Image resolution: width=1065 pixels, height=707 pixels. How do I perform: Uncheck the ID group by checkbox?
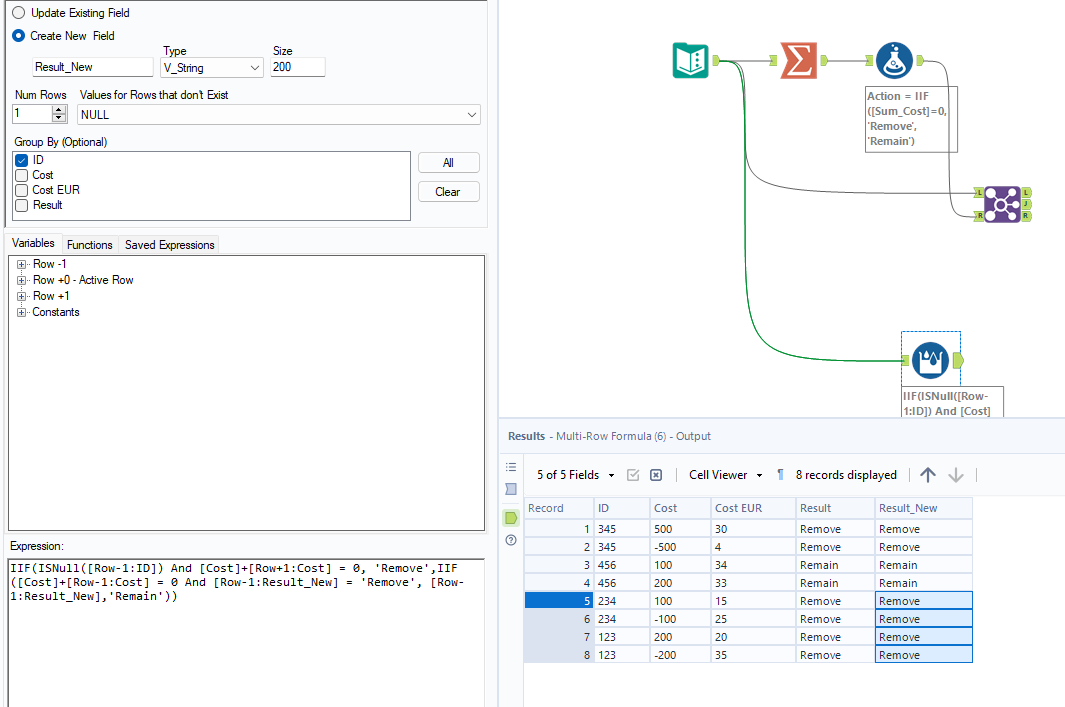pyautogui.click(x=21, y=160)
